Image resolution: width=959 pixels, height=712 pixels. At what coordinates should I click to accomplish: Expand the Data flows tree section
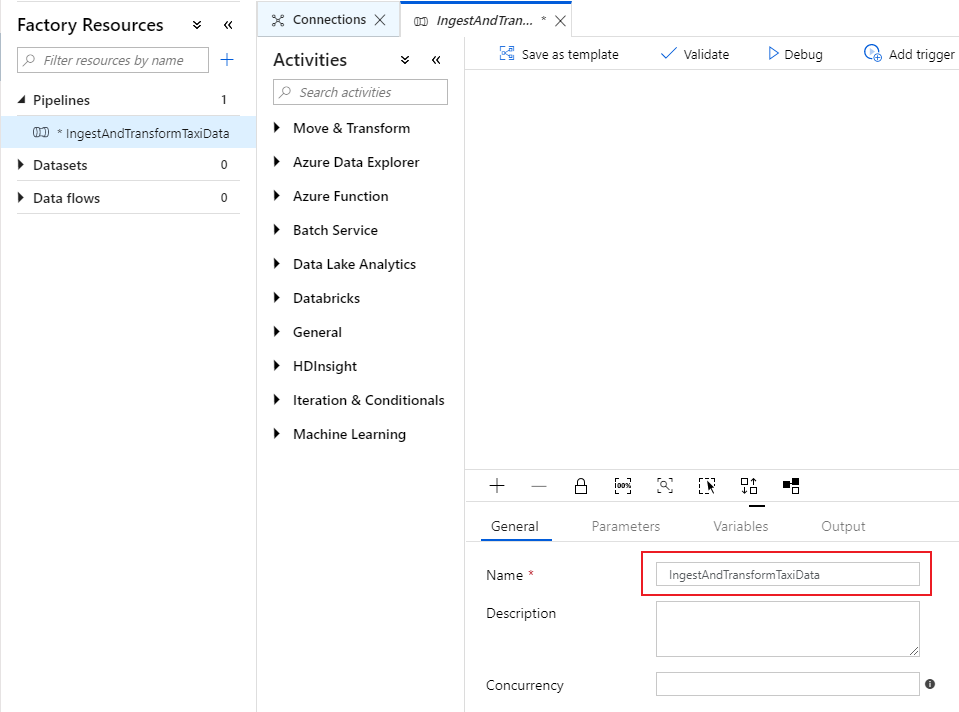(21, 198)
